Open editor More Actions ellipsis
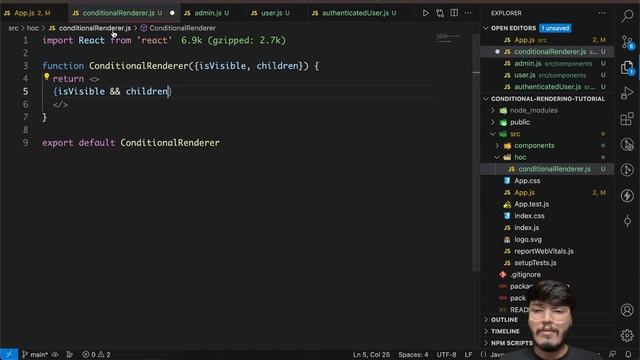 point(468,13)
